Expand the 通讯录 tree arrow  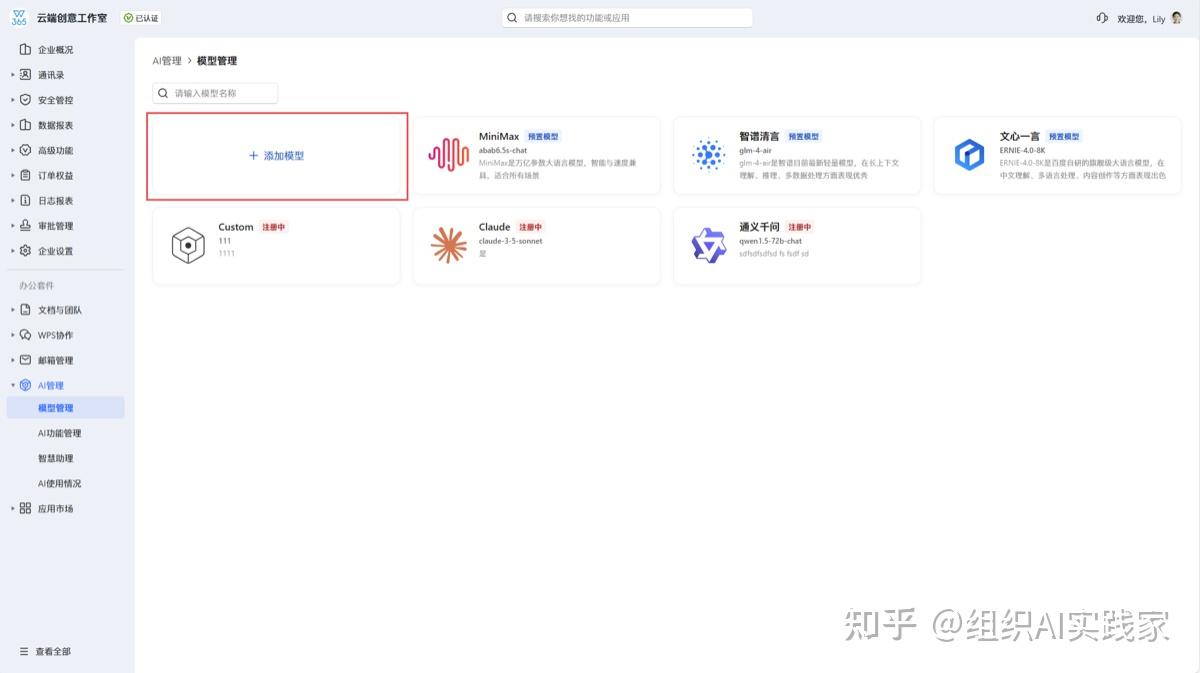[x=13, y=74]
